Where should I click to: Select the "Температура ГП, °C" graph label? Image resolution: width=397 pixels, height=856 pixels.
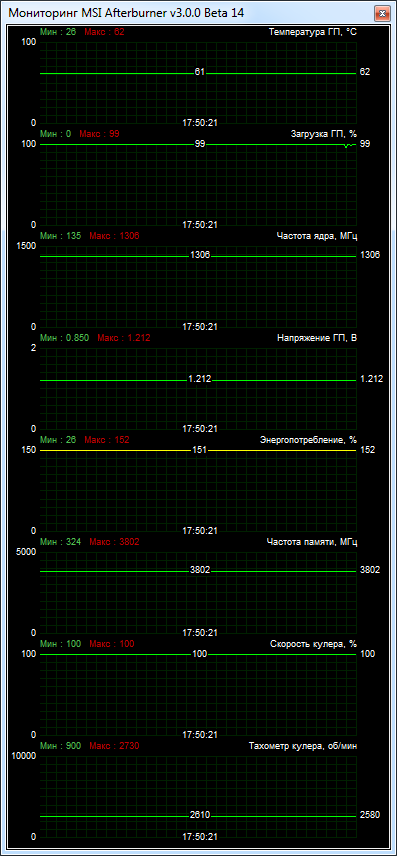coord(313,32)
